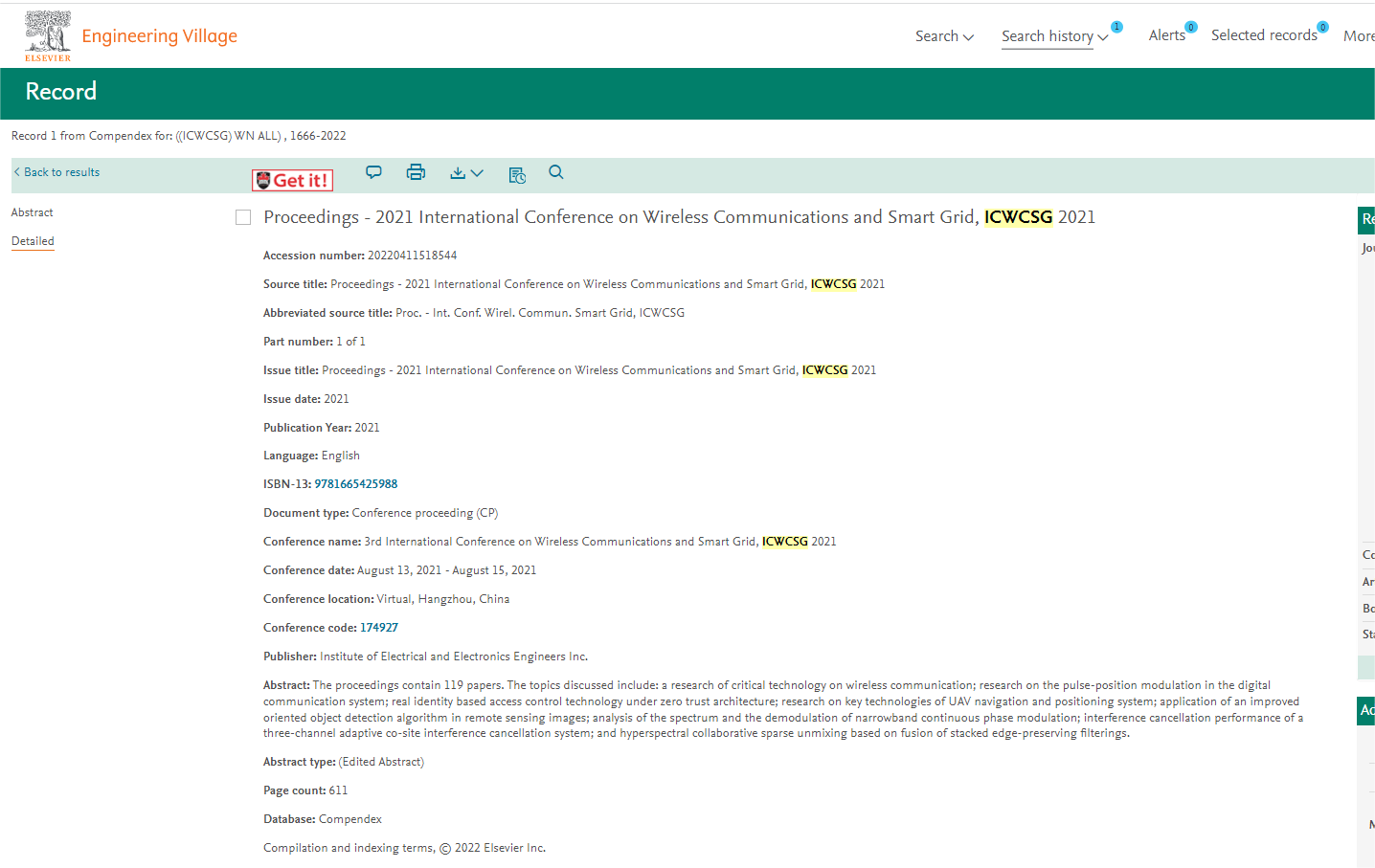This screenshot has height=868, width=1375.
Task: Click the Abstract type Edited Abstract text
Action: click(x=344, y=762)
